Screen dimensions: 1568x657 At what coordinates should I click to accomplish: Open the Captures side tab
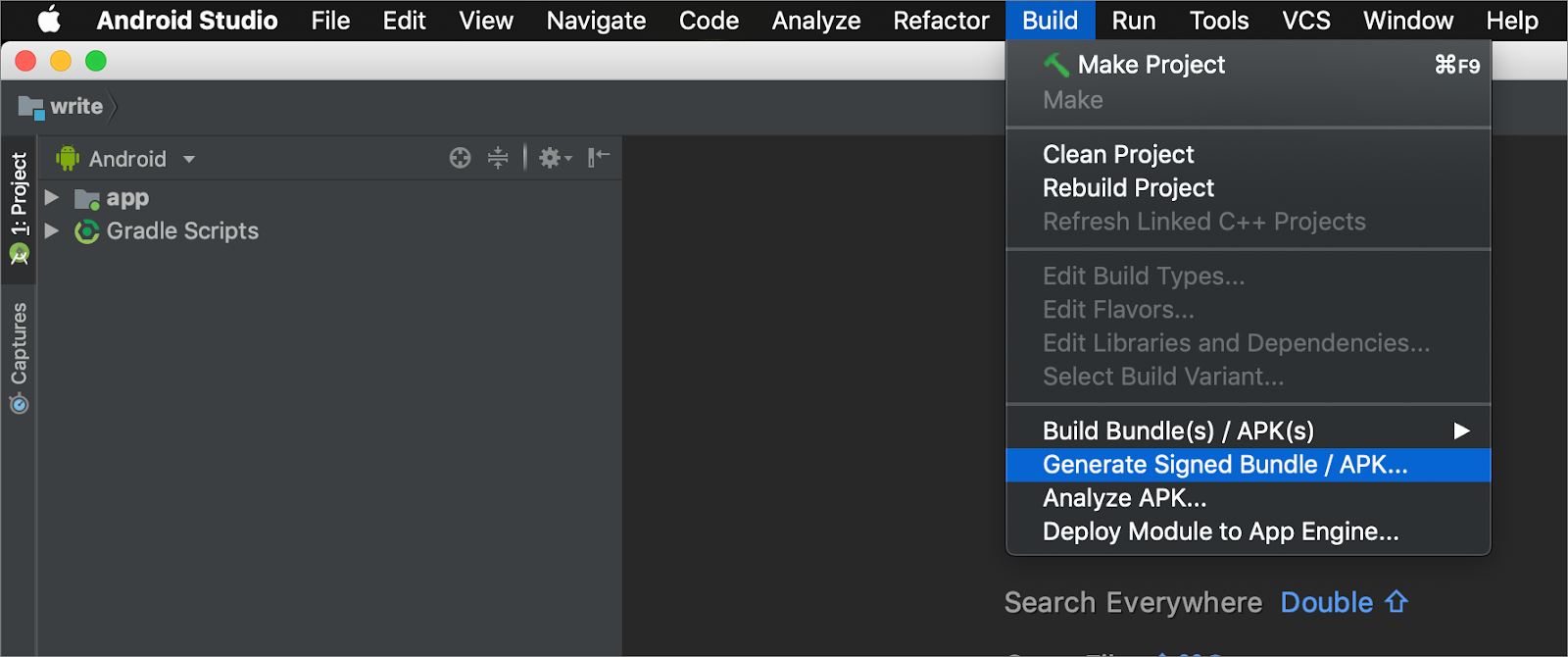pyautogui.click(x=19, y=357)
